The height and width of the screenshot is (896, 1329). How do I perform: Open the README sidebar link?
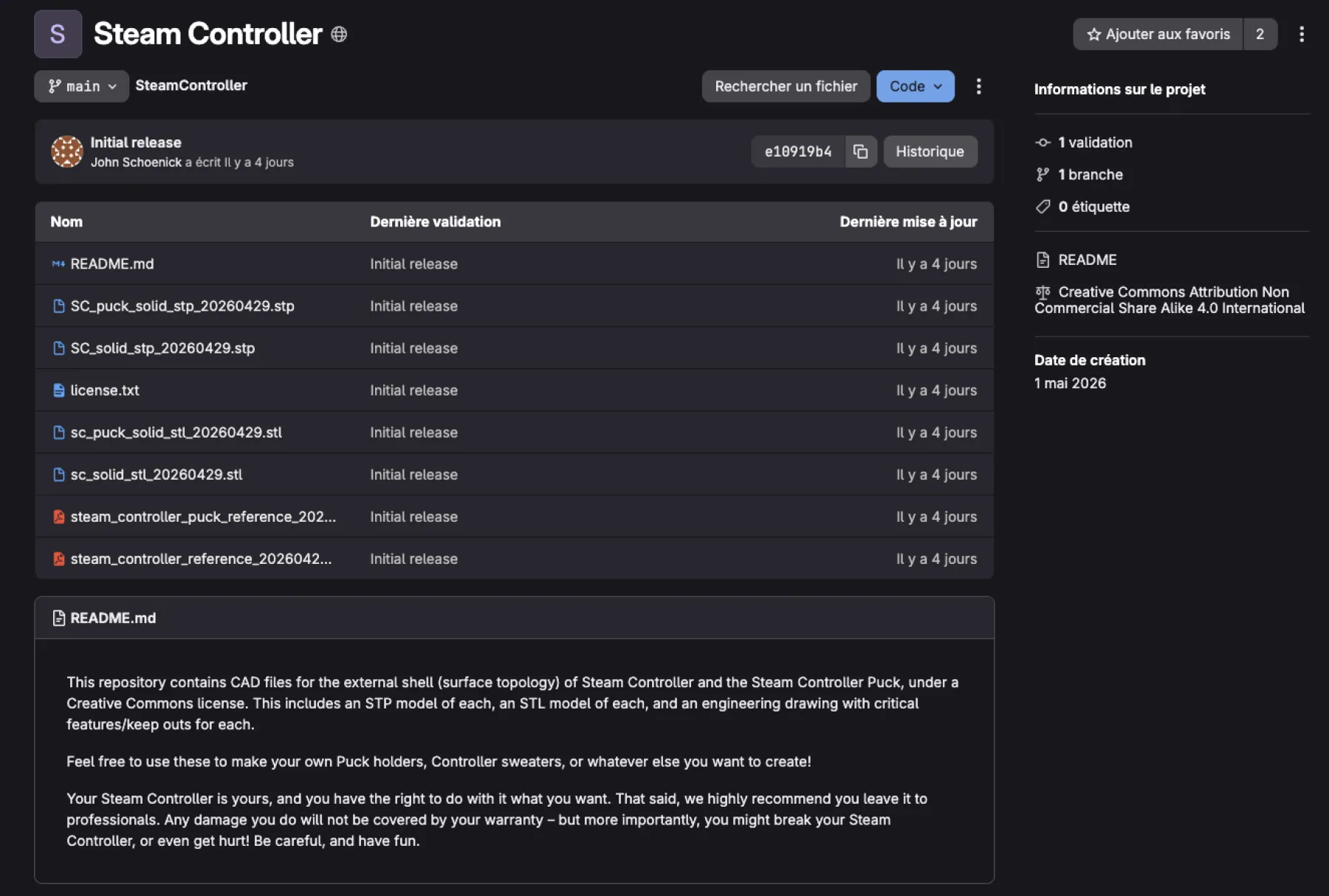(x=1087, y=260)
